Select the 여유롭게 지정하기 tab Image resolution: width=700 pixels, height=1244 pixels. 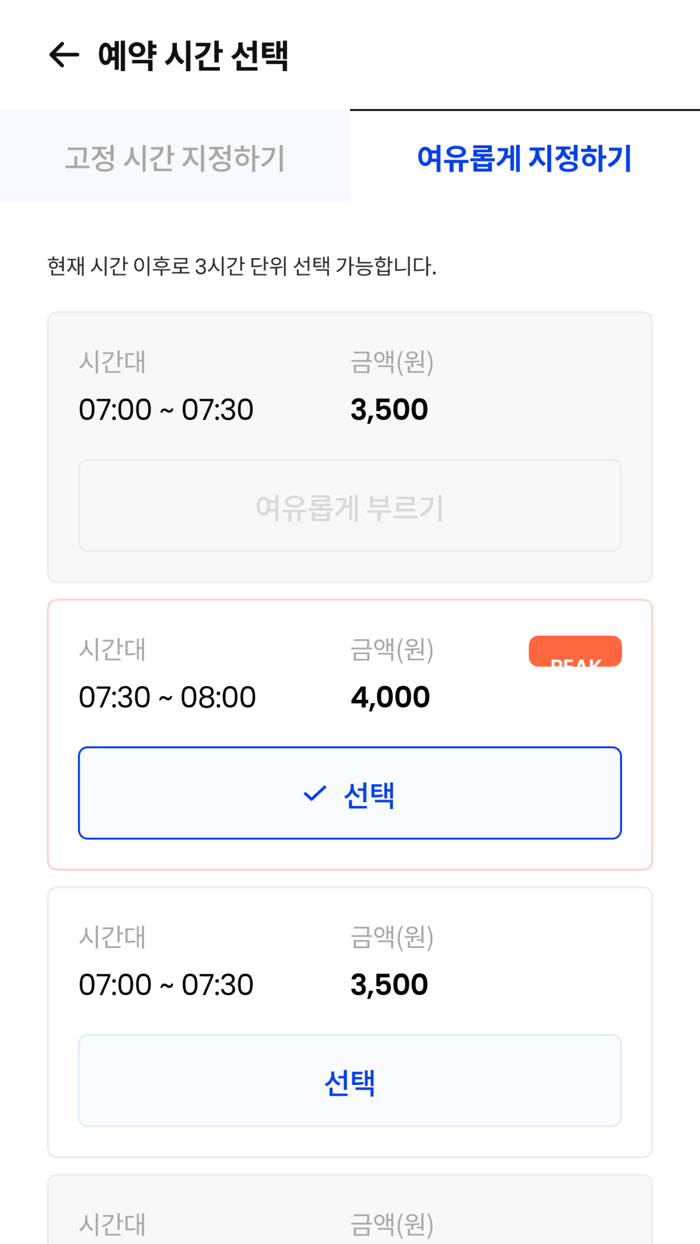coord(524,158)
